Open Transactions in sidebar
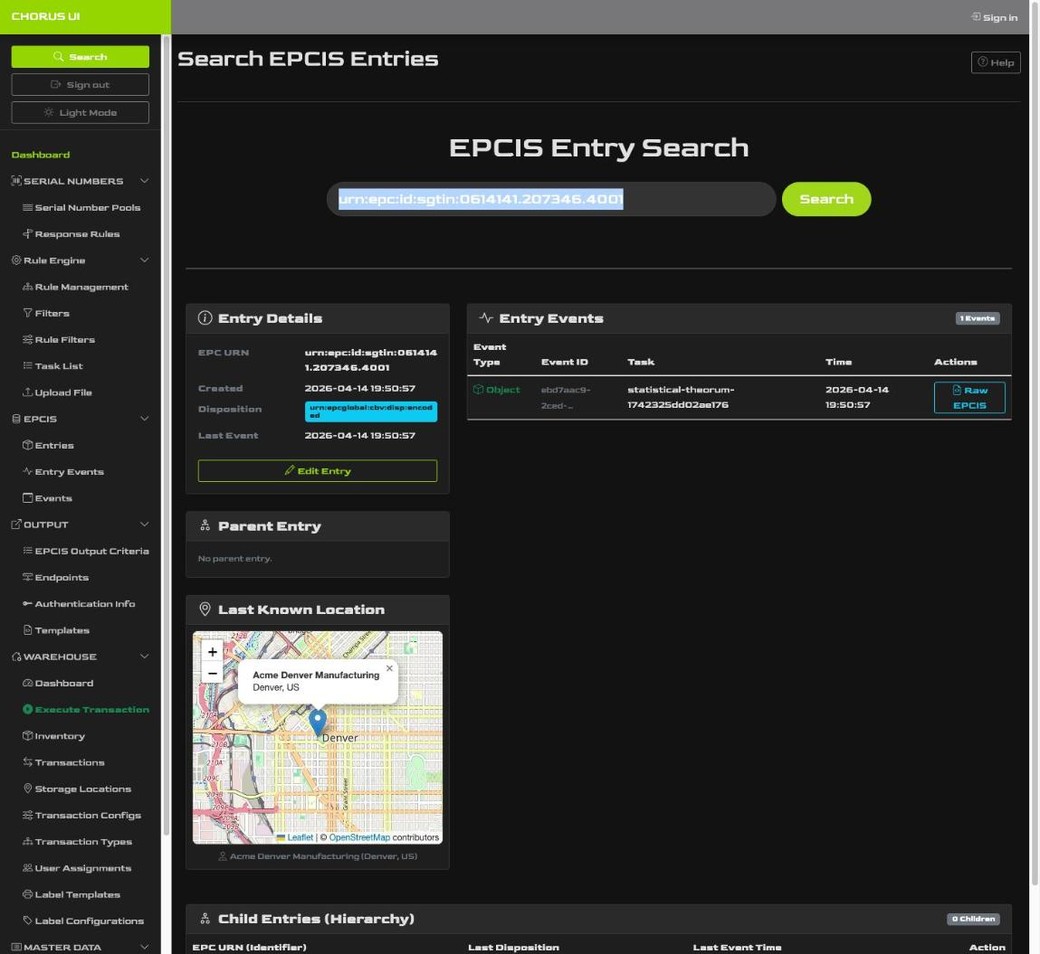The width and height of the screenshot is (1040, 954). point(63,762)
